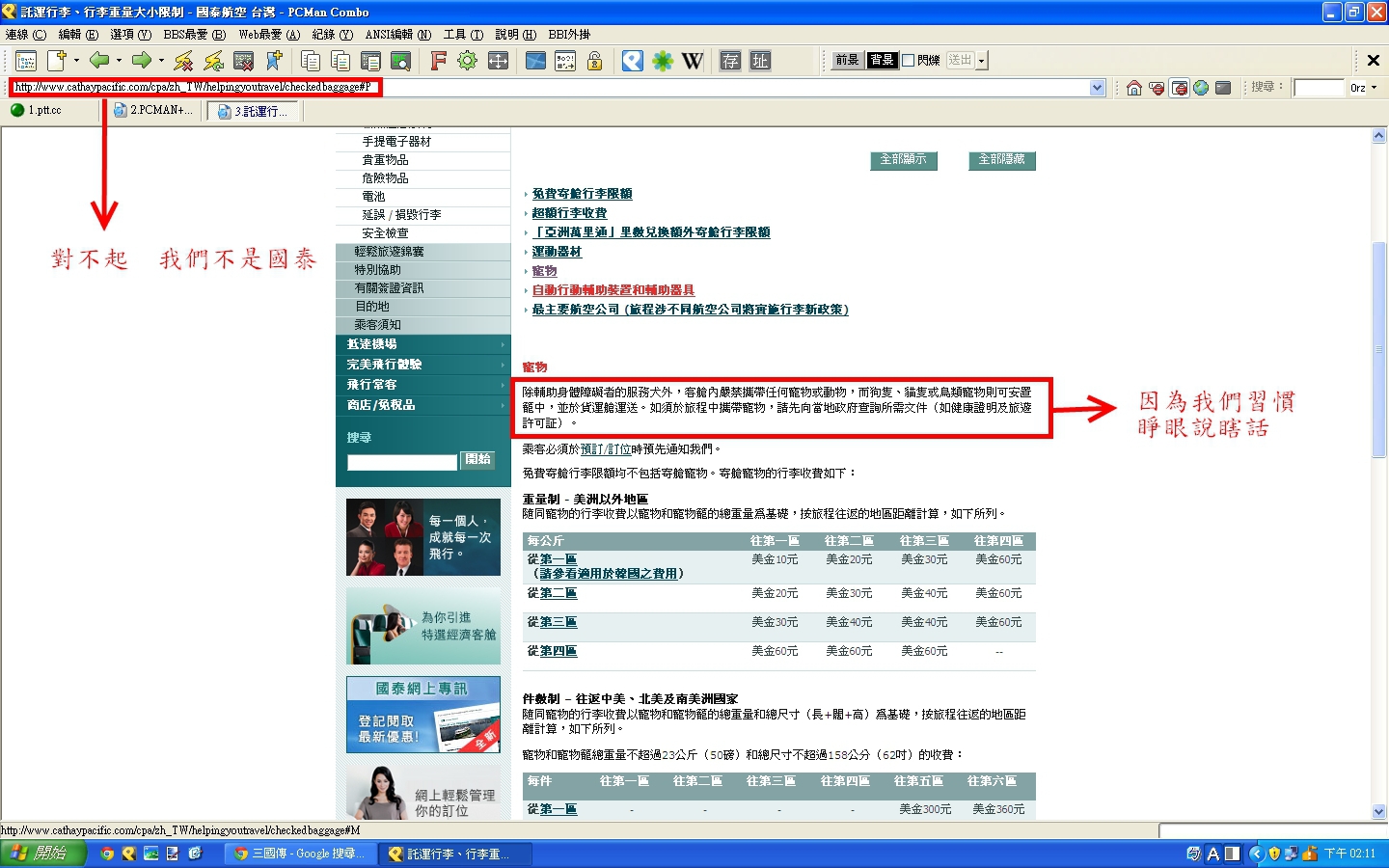This screenshot has height=868, width=1389.
Task: Open the Web最愛 menu
Action: coord(269,35)
